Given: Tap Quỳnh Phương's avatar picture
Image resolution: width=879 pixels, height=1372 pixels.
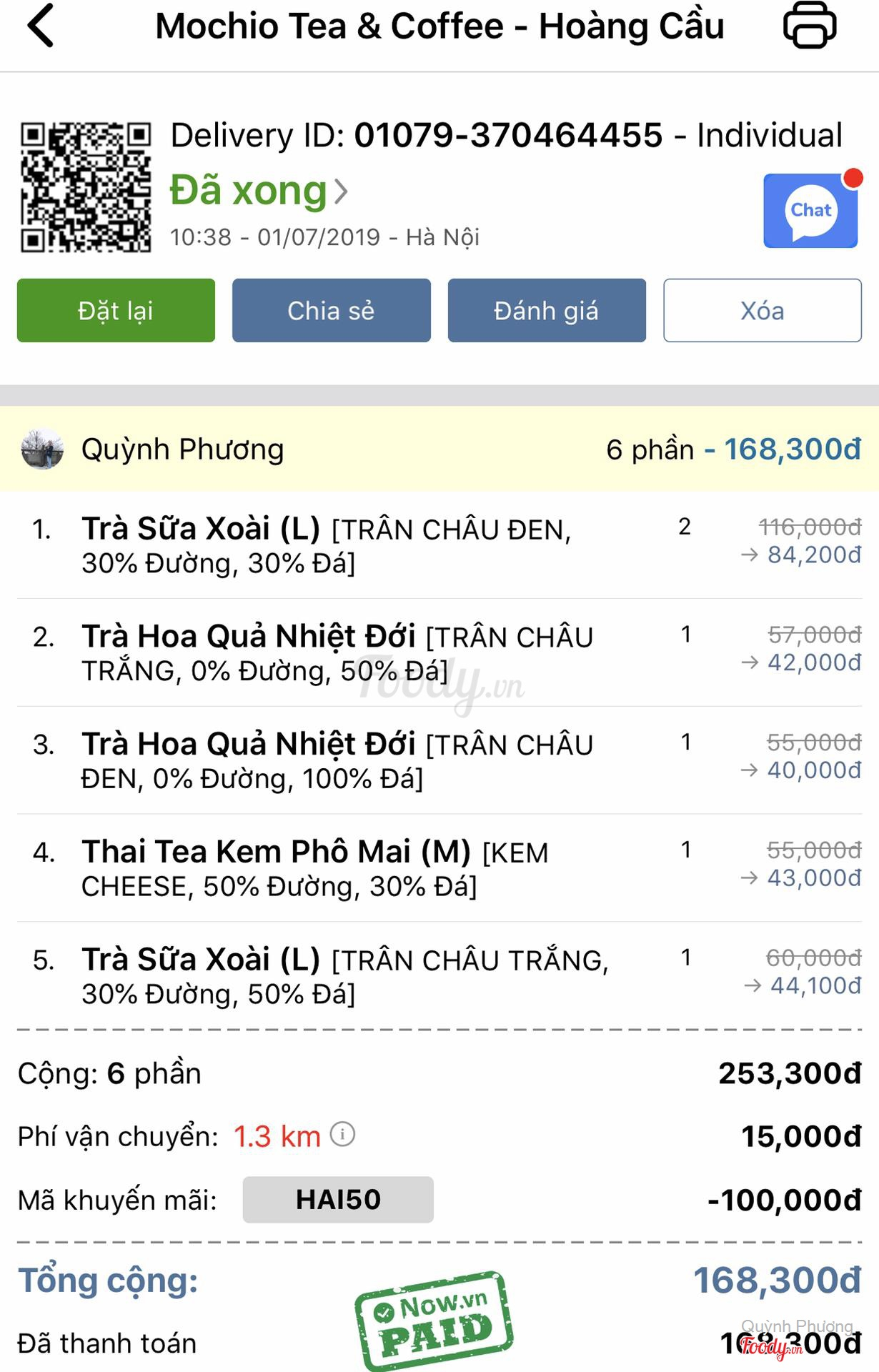Looking at the screenshot, I should 43,449.
